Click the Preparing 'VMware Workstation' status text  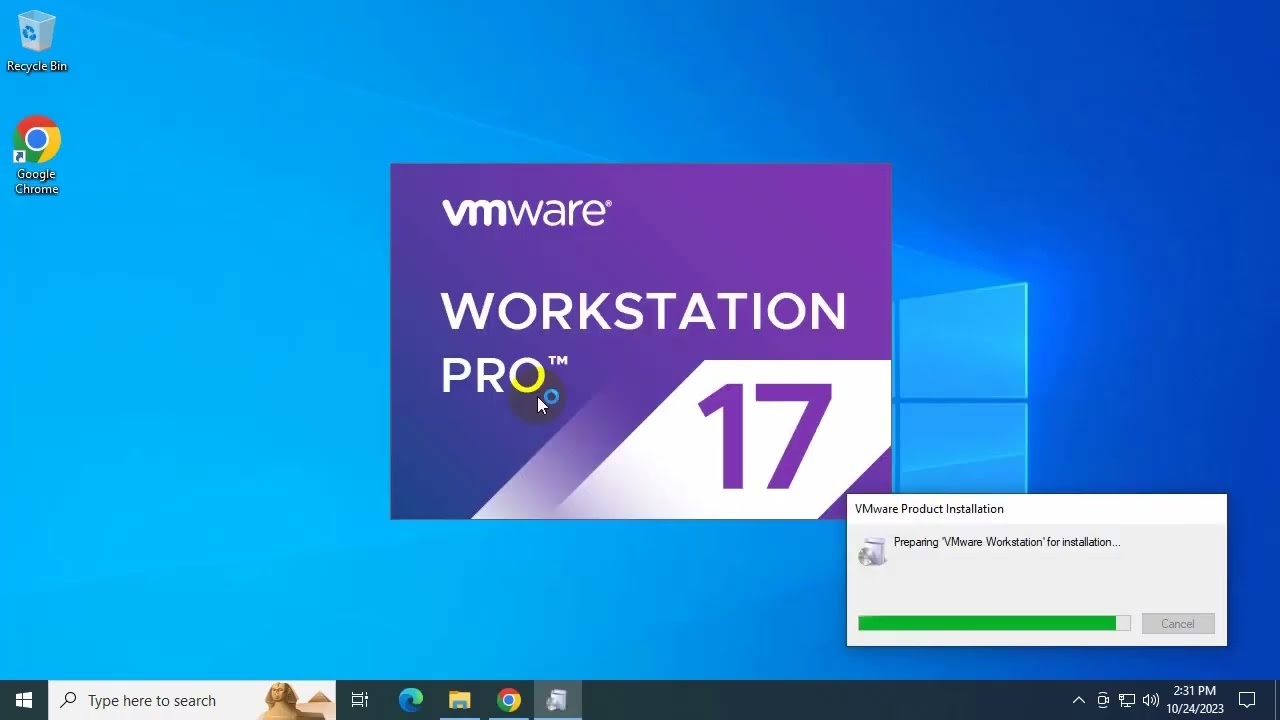click(1006, 542)
